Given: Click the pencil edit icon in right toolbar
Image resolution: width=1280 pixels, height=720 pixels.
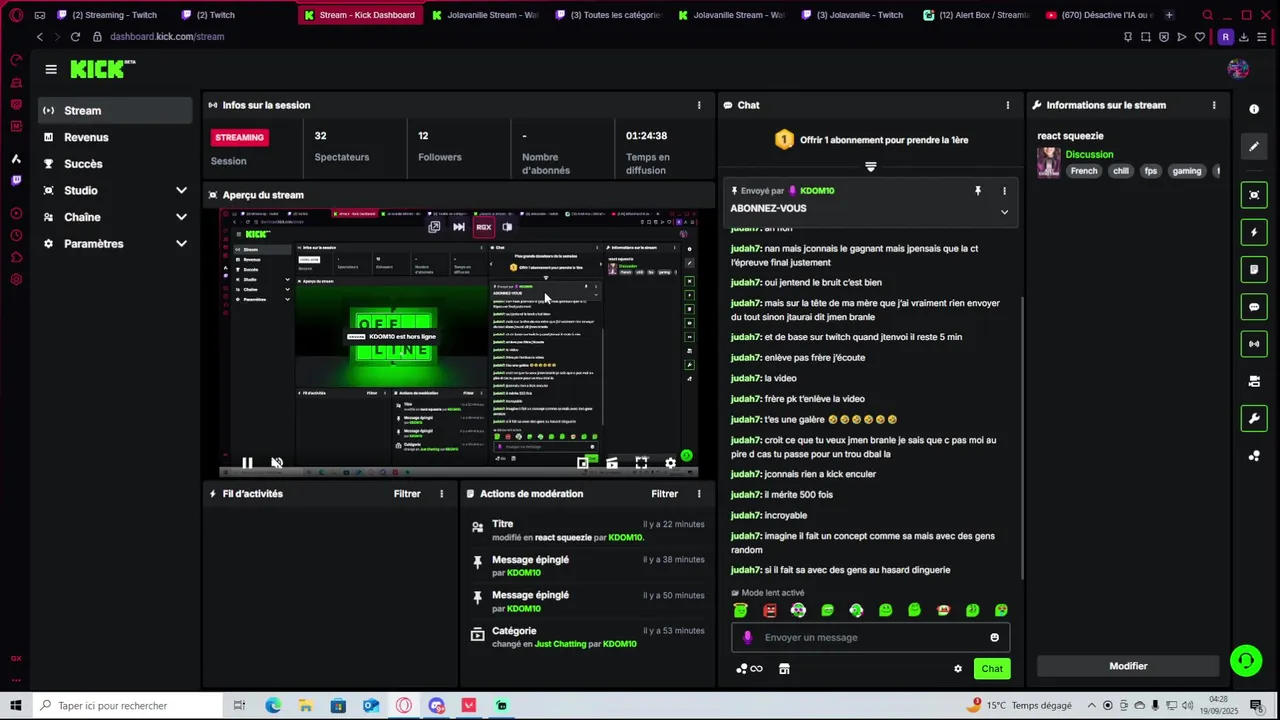Looking at the screenshot, I should click(x=1254, y=147).
